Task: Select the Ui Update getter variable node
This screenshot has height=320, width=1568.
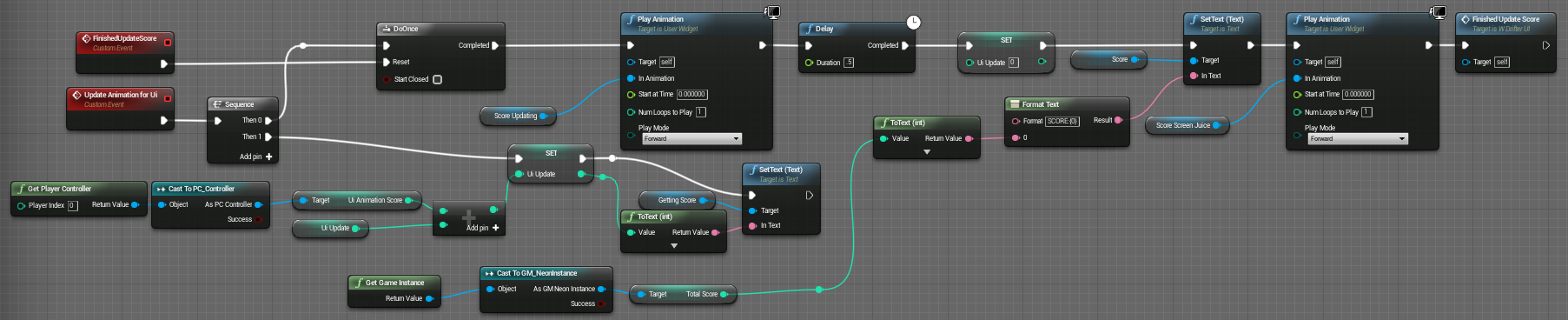Action: (x=330, y=228)
